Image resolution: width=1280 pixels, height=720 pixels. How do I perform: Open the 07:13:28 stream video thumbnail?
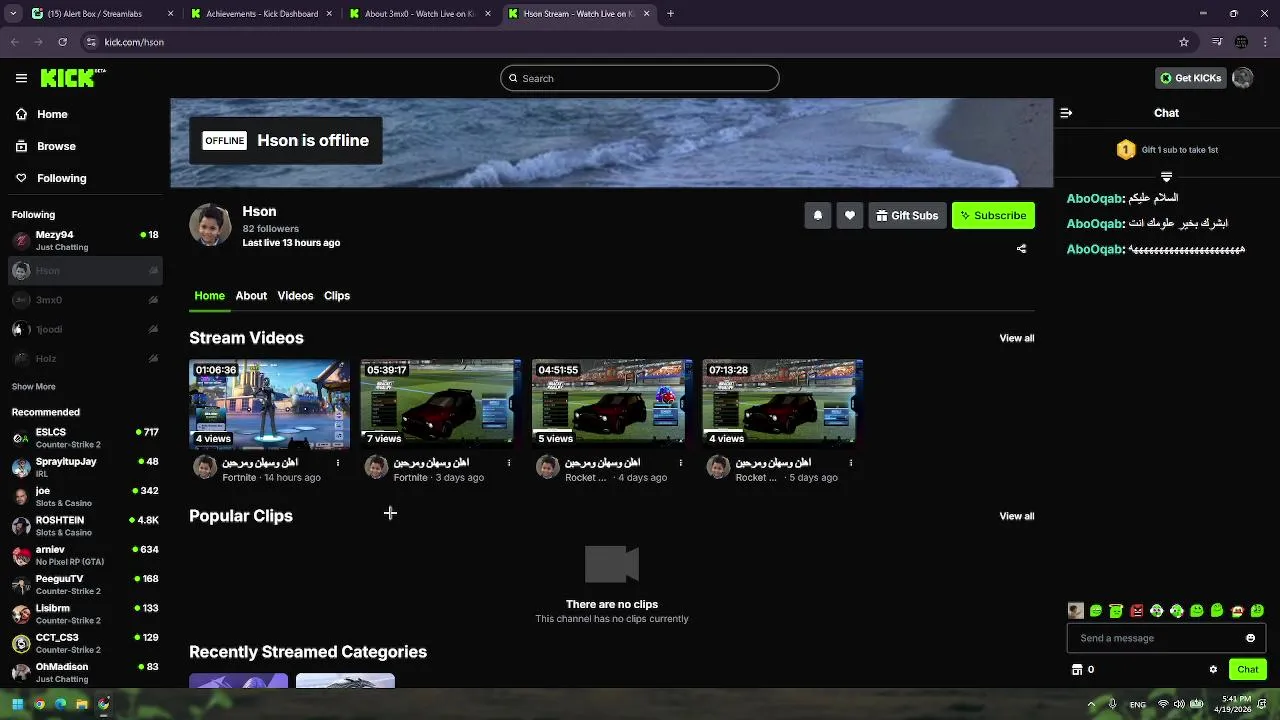point(783,404)
